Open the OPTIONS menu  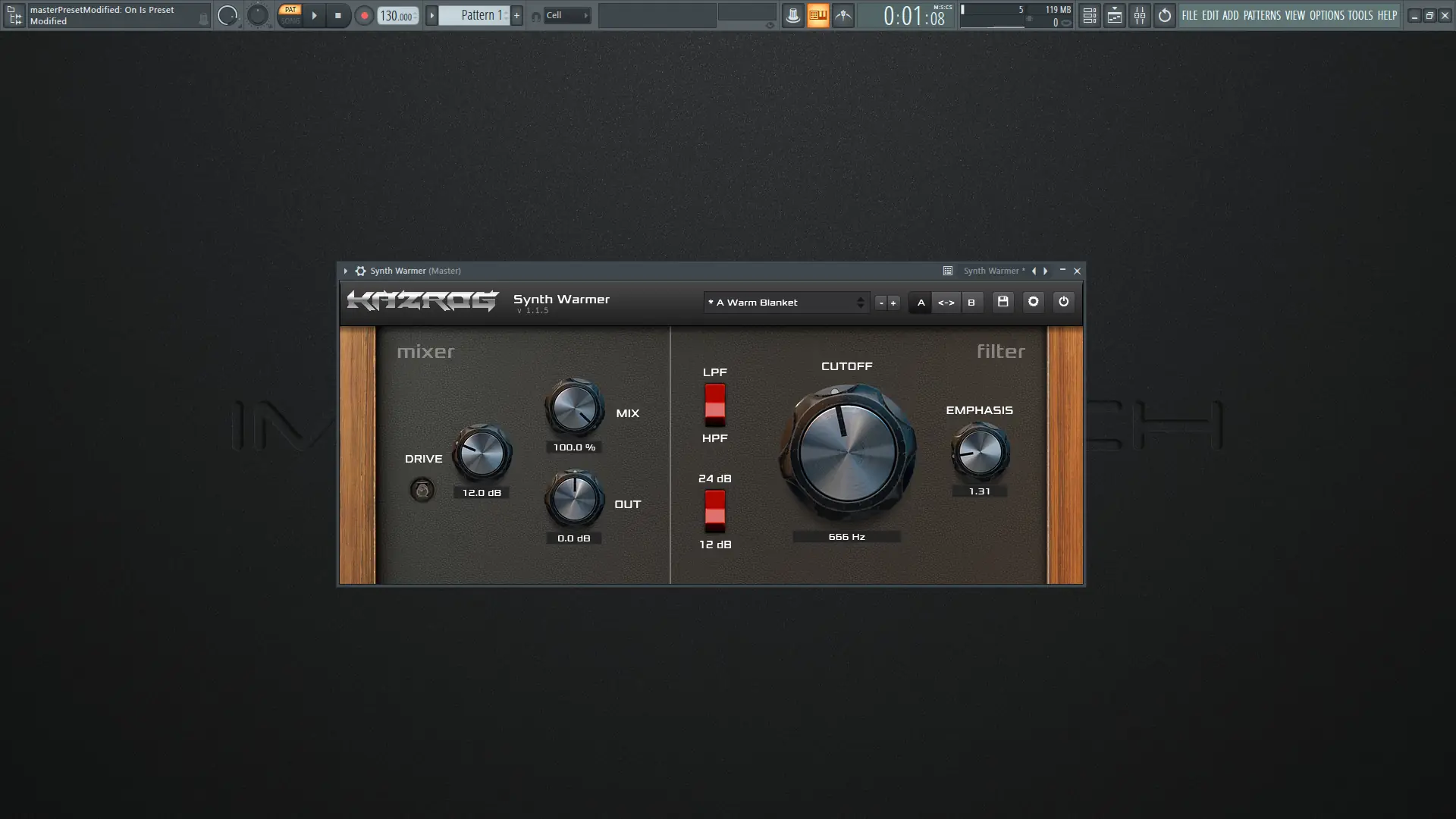pyautogui.click(x=1326, y=15)
